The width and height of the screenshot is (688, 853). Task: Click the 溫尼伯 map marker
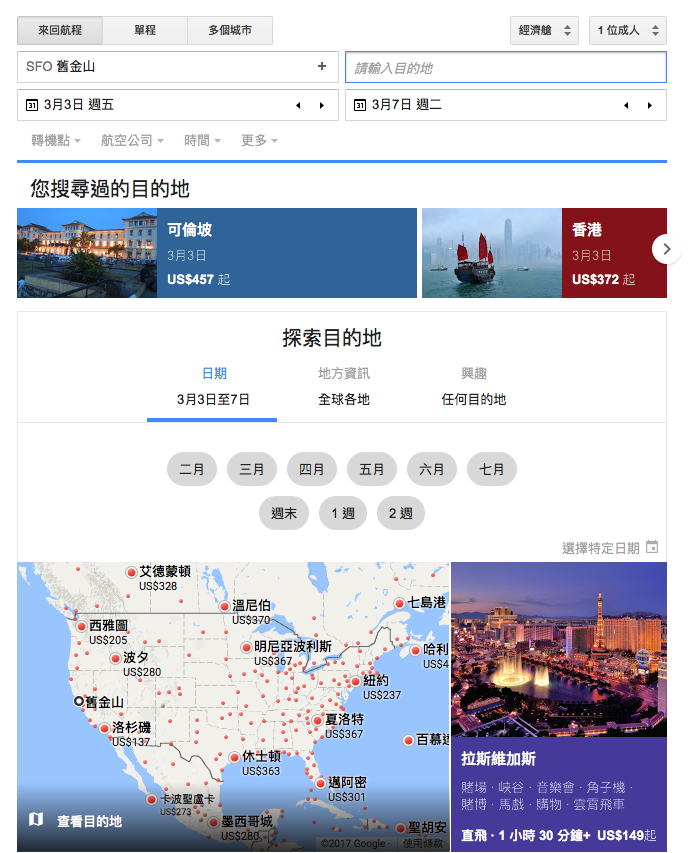pos(224,606)
